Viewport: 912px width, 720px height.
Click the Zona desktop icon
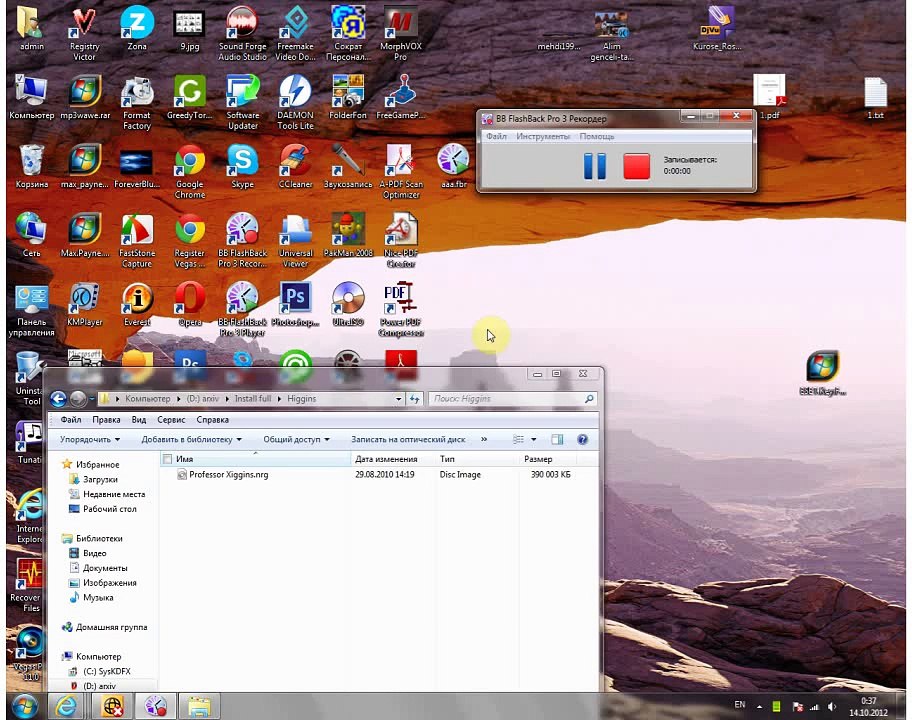coord(137,28)
